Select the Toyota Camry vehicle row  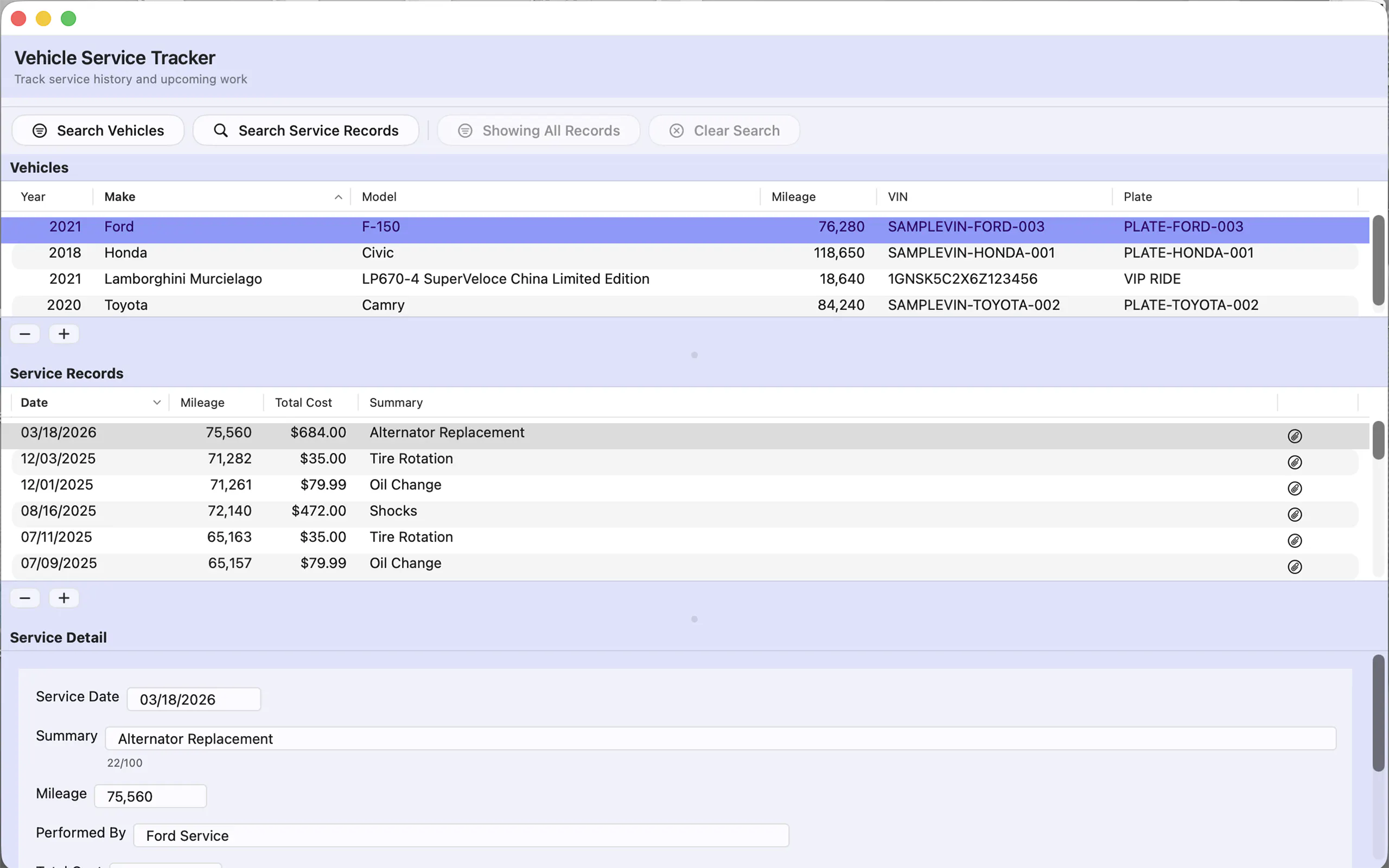point(685,305)
